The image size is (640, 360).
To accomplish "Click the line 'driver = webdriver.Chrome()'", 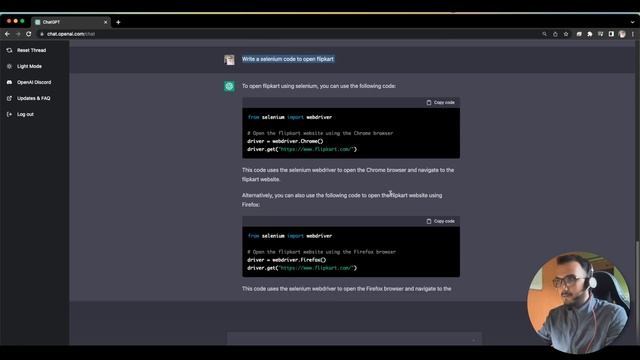I will (285, 141).
